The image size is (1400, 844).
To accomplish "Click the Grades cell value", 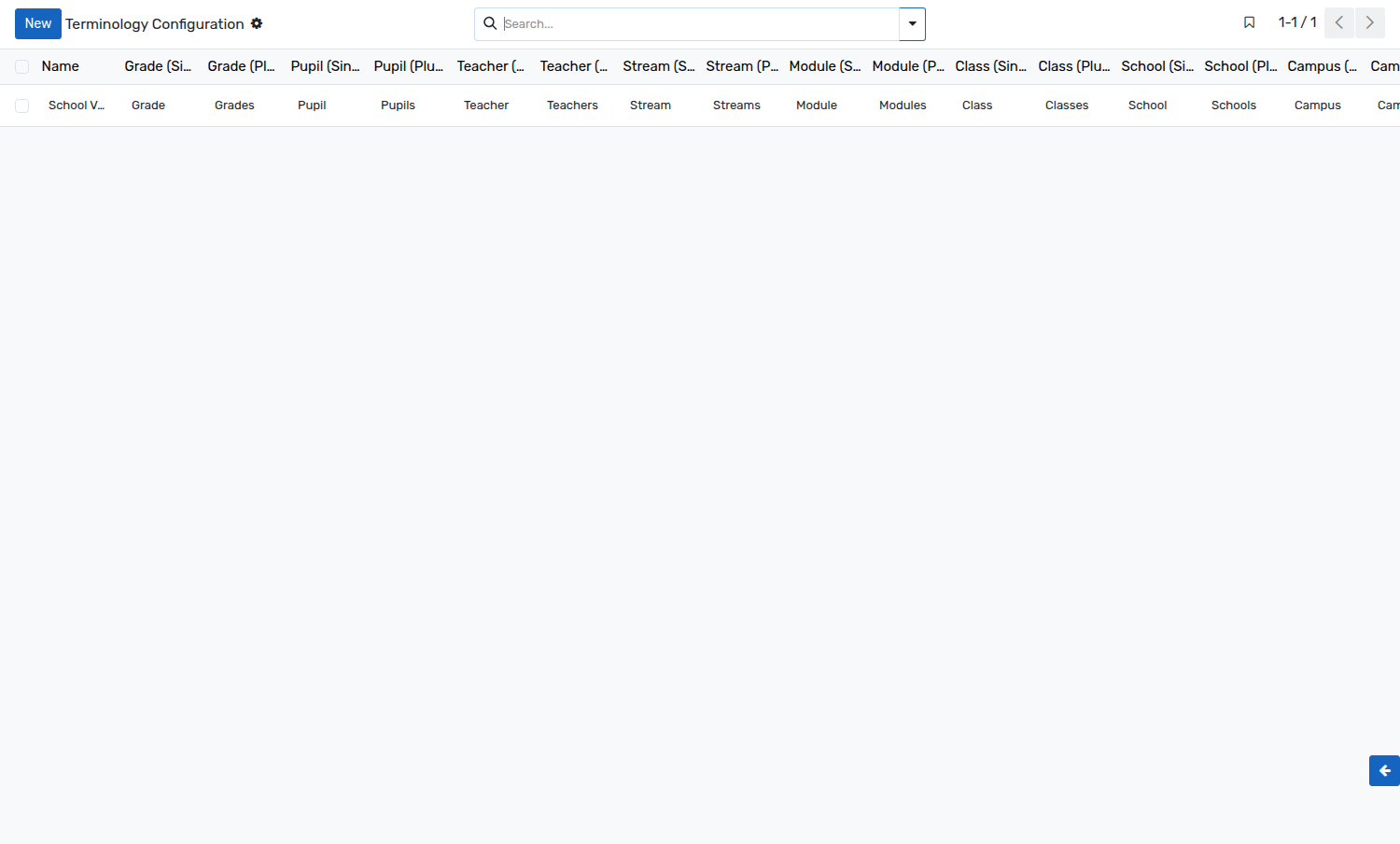I will point(234,105).
